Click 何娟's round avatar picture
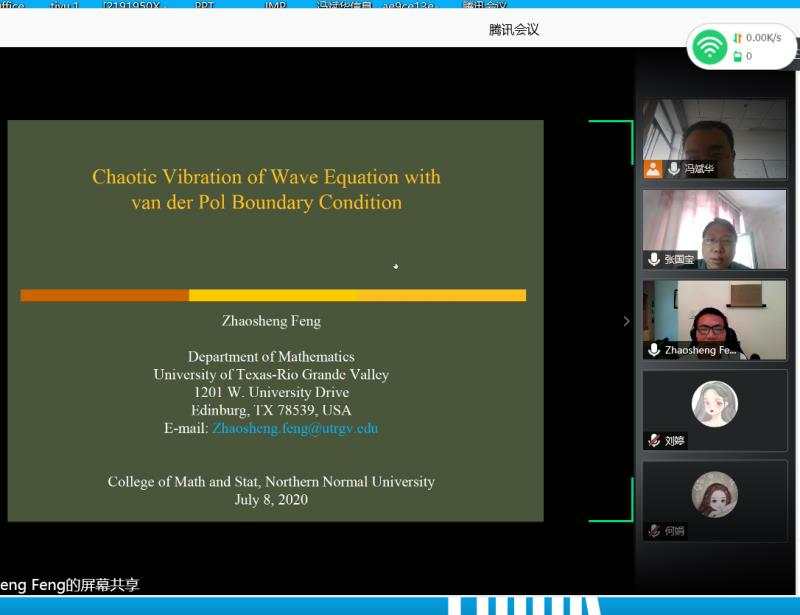The image size is (800, 615). pos(714,494)
